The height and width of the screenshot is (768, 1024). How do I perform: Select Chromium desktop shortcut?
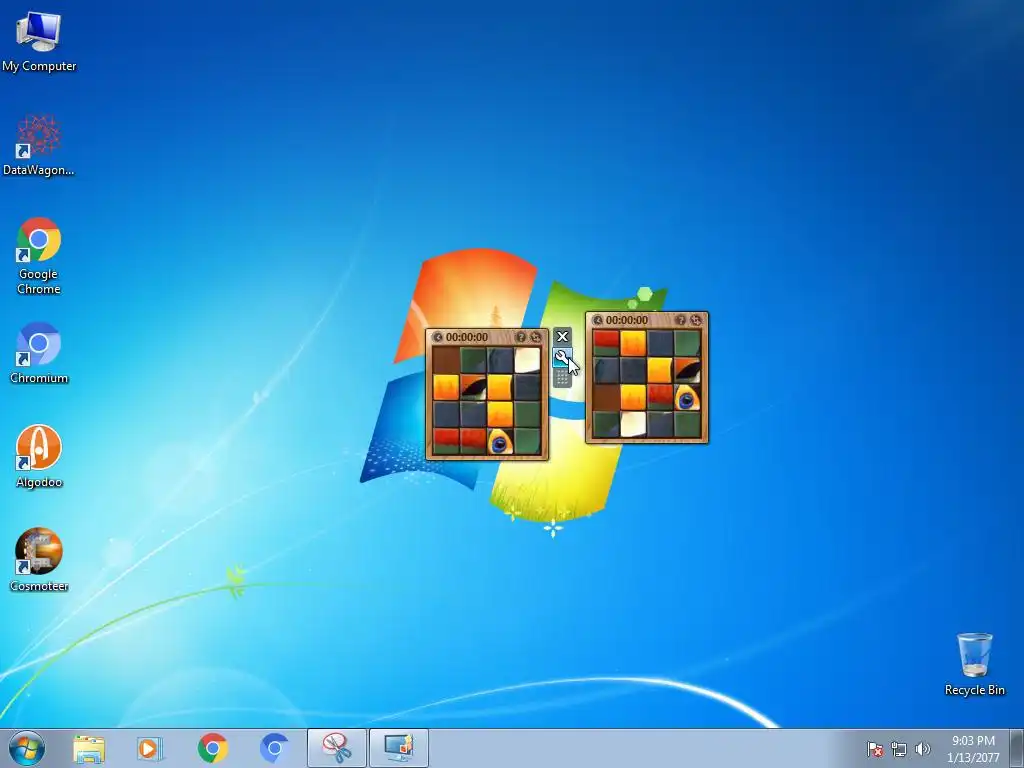(x=39, y=353)
